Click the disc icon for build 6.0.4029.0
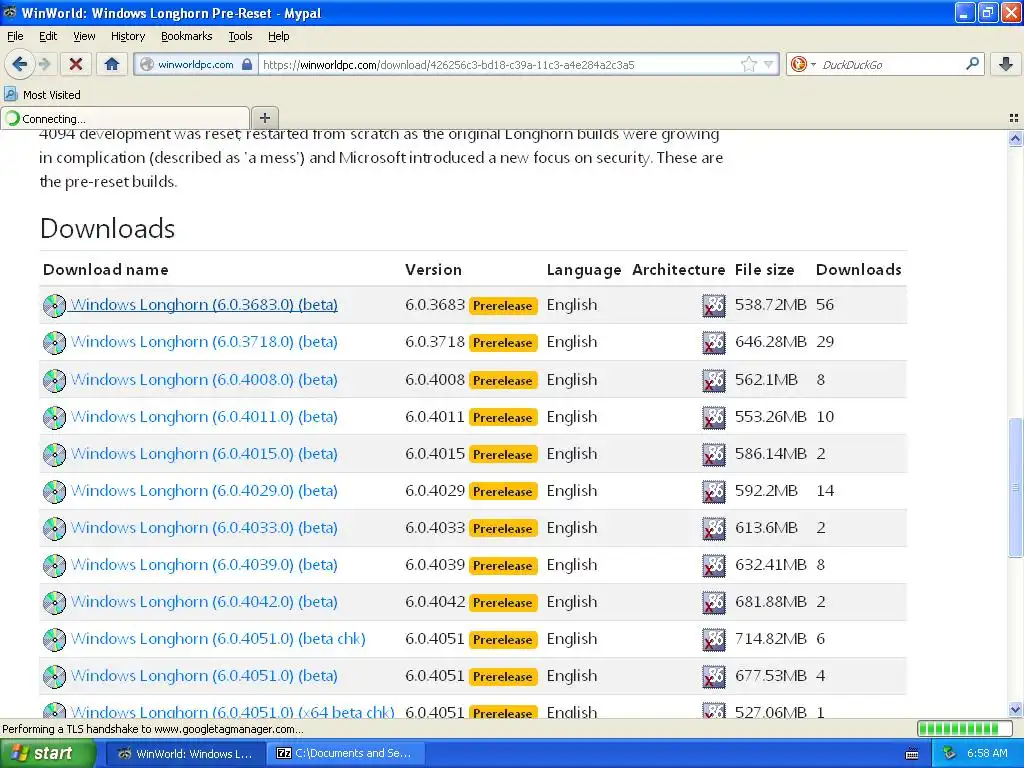This screenshot has height=768, width=1024. (x=54, y=492)
